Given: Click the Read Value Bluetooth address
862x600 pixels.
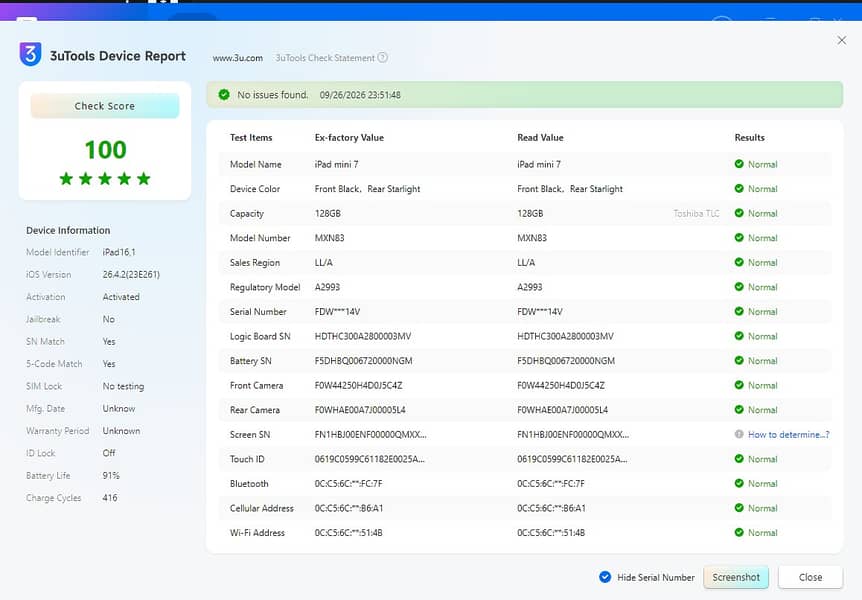Looking at the screenshot, I should pos(551,484).
